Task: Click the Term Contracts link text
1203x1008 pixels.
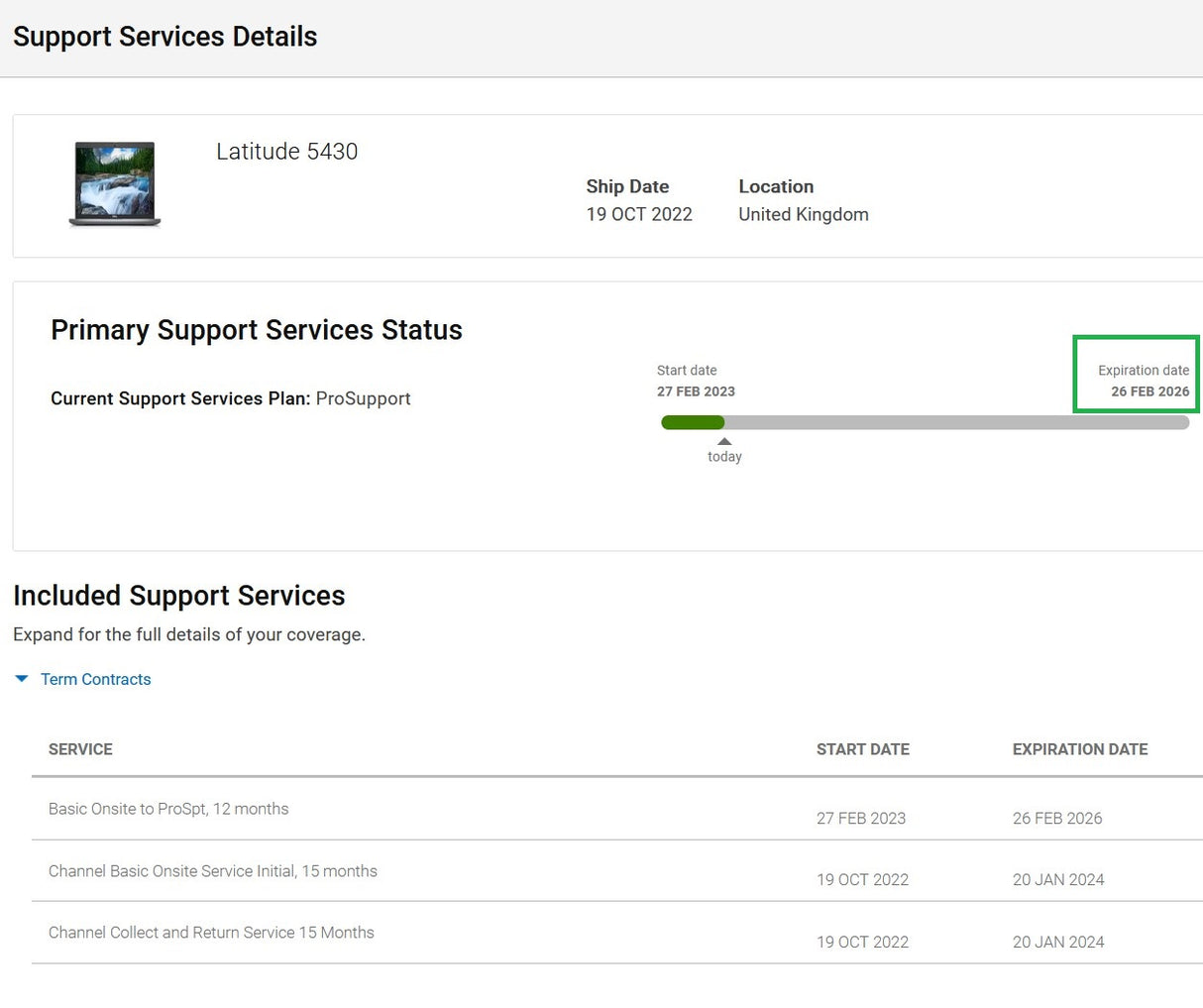Action: (x=95, y=679)
